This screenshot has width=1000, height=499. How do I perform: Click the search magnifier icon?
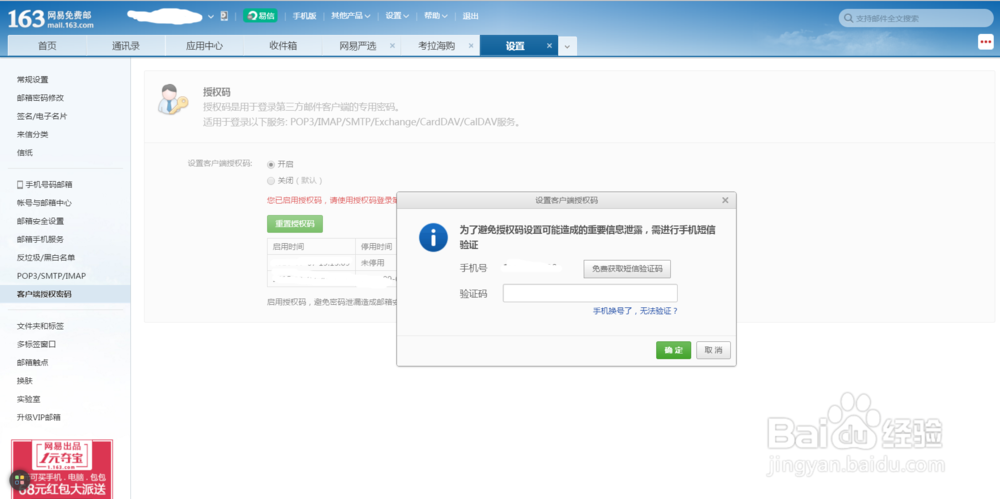[848, 19]
